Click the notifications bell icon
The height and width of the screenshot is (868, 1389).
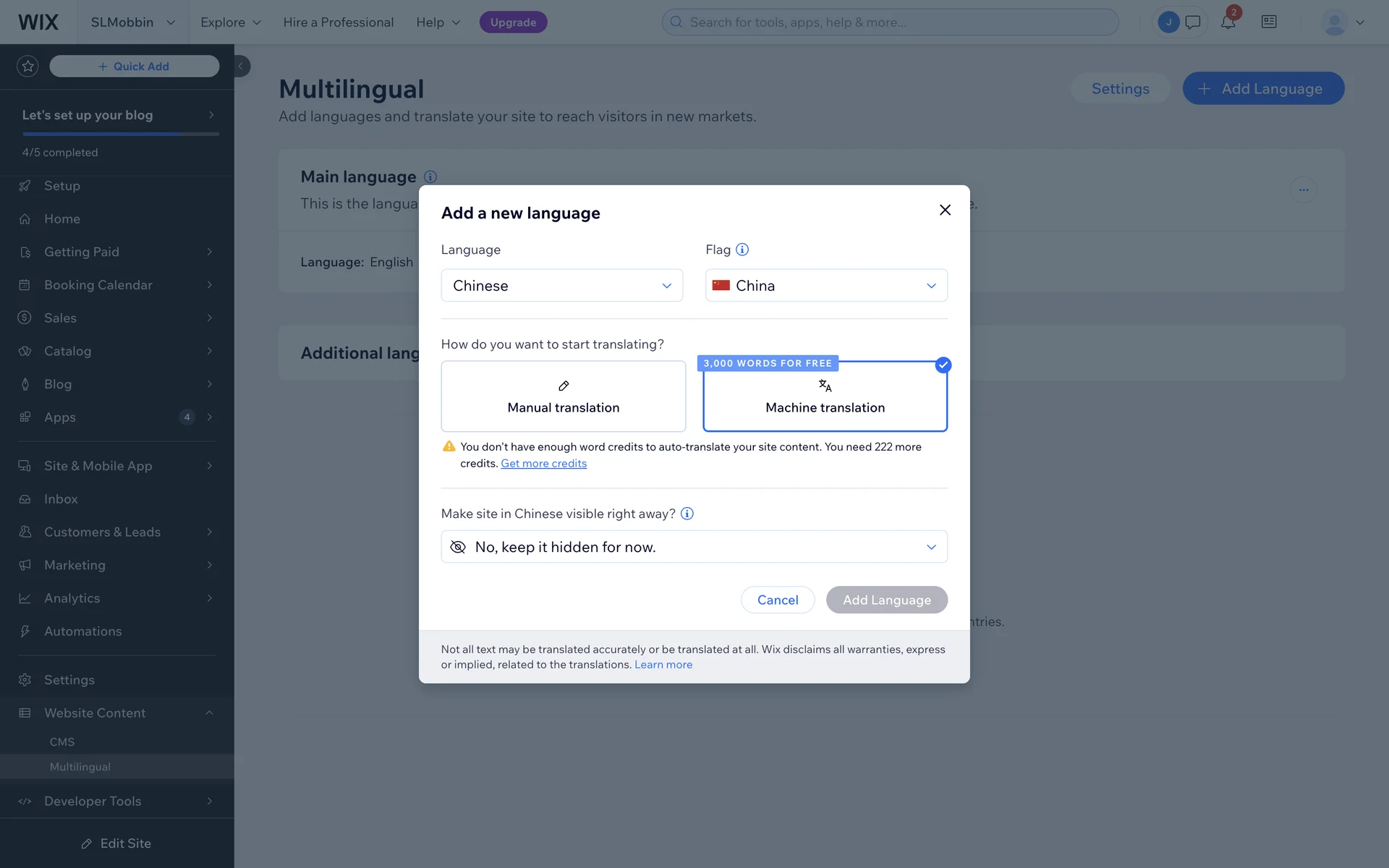[1228, 22]
